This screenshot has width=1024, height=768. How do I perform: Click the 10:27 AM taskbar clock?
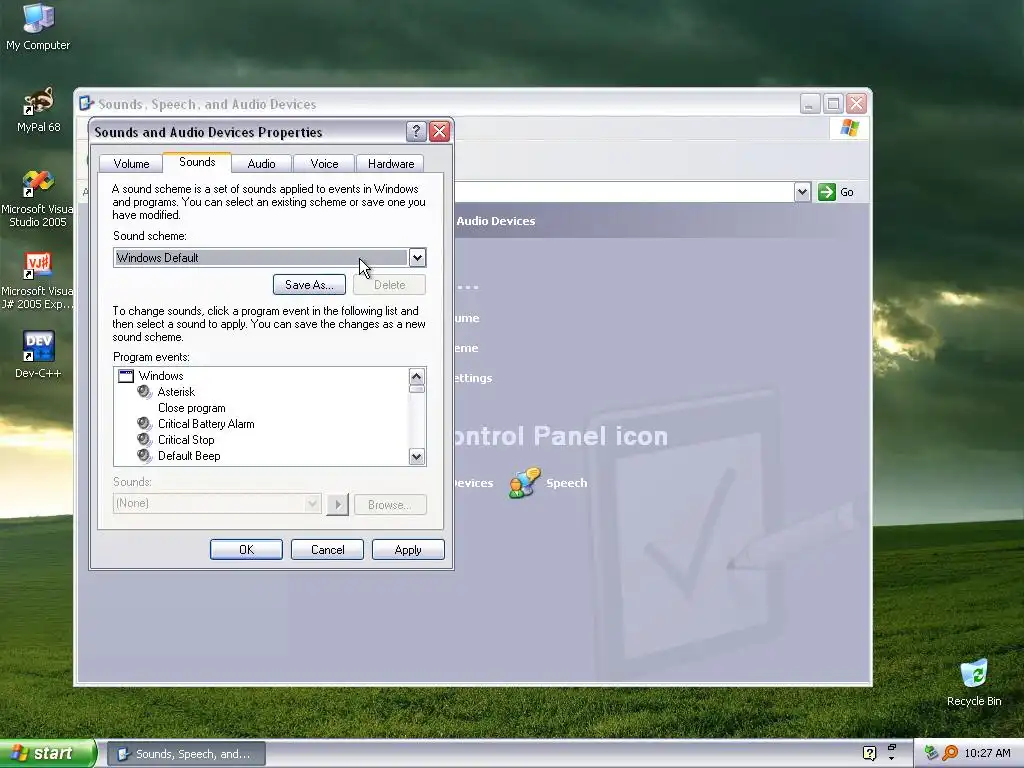tap(987, 753)
